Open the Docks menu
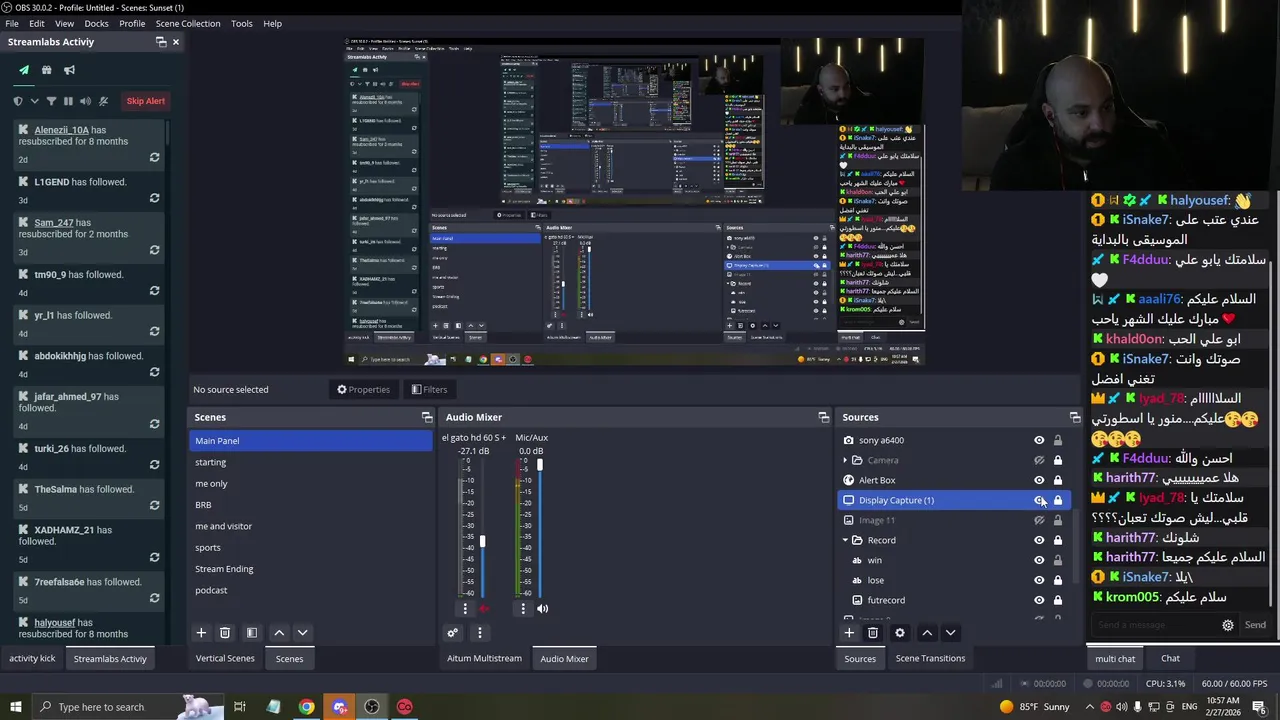1280x720 pixels. coord(96,23)
